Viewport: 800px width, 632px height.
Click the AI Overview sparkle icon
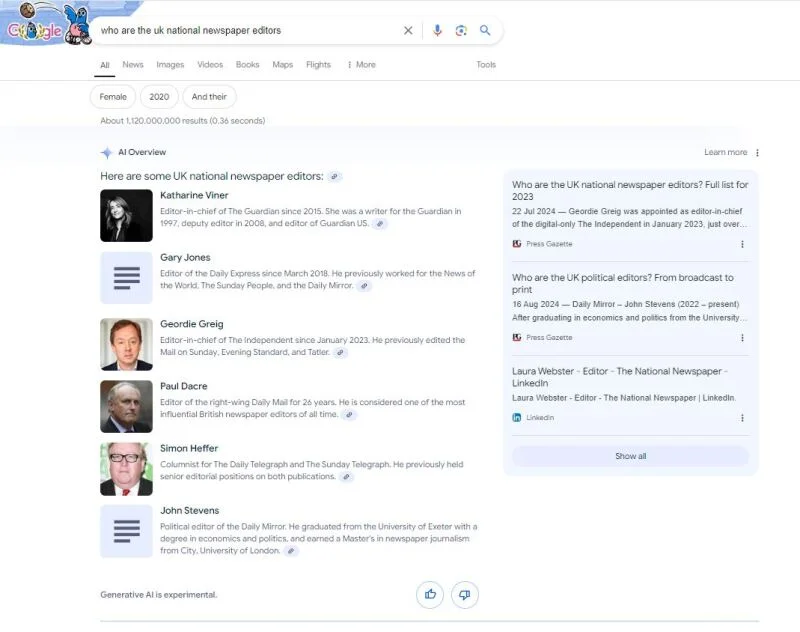(x=107, y=153)
